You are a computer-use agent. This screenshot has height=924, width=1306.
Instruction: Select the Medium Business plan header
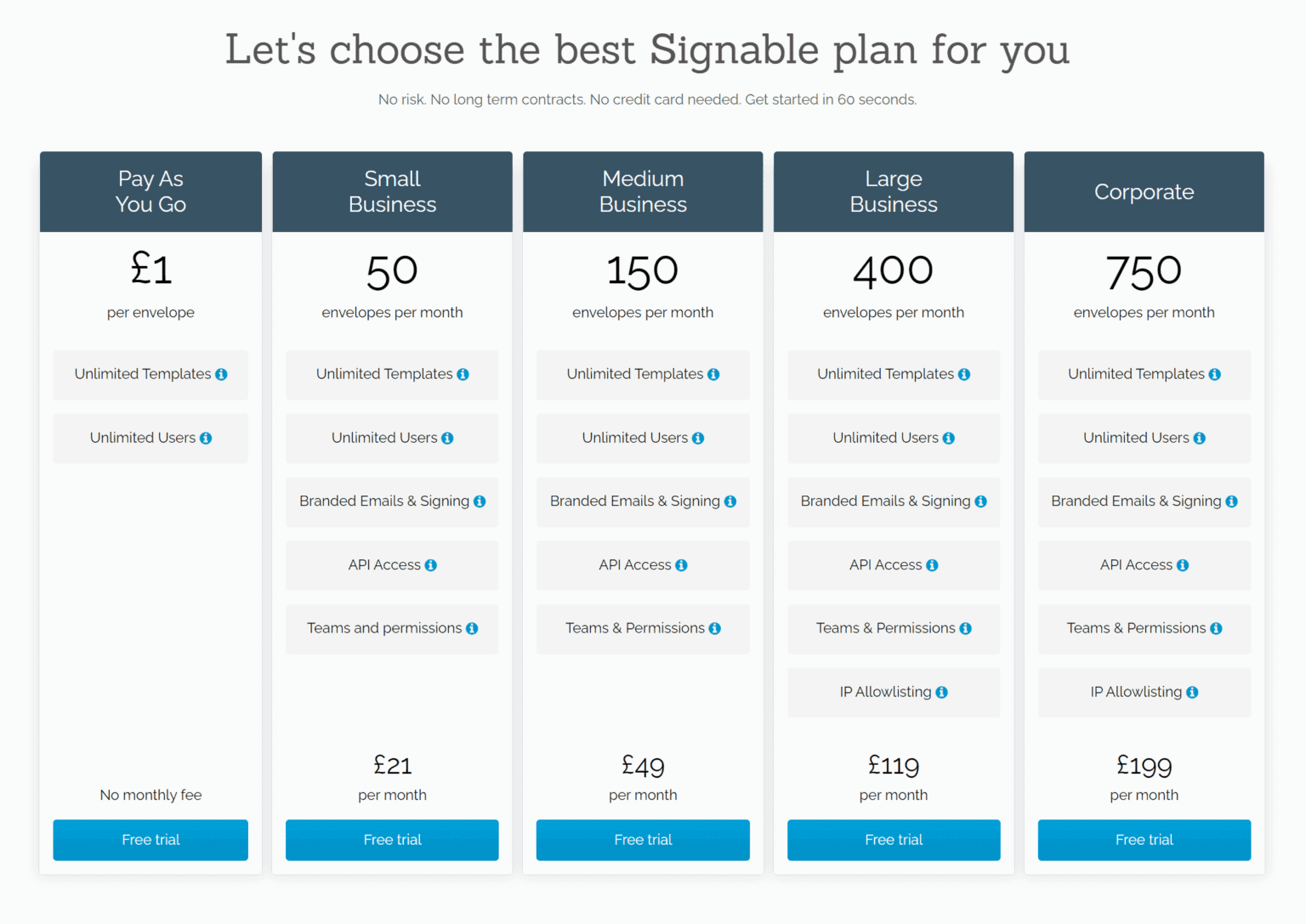643,191
